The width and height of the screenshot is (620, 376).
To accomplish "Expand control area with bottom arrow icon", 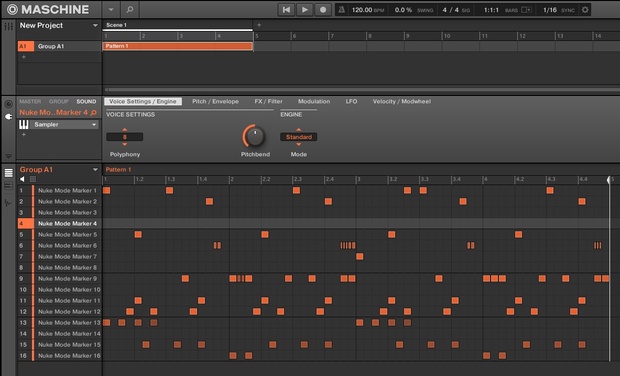I will click(x=8, y=156).
